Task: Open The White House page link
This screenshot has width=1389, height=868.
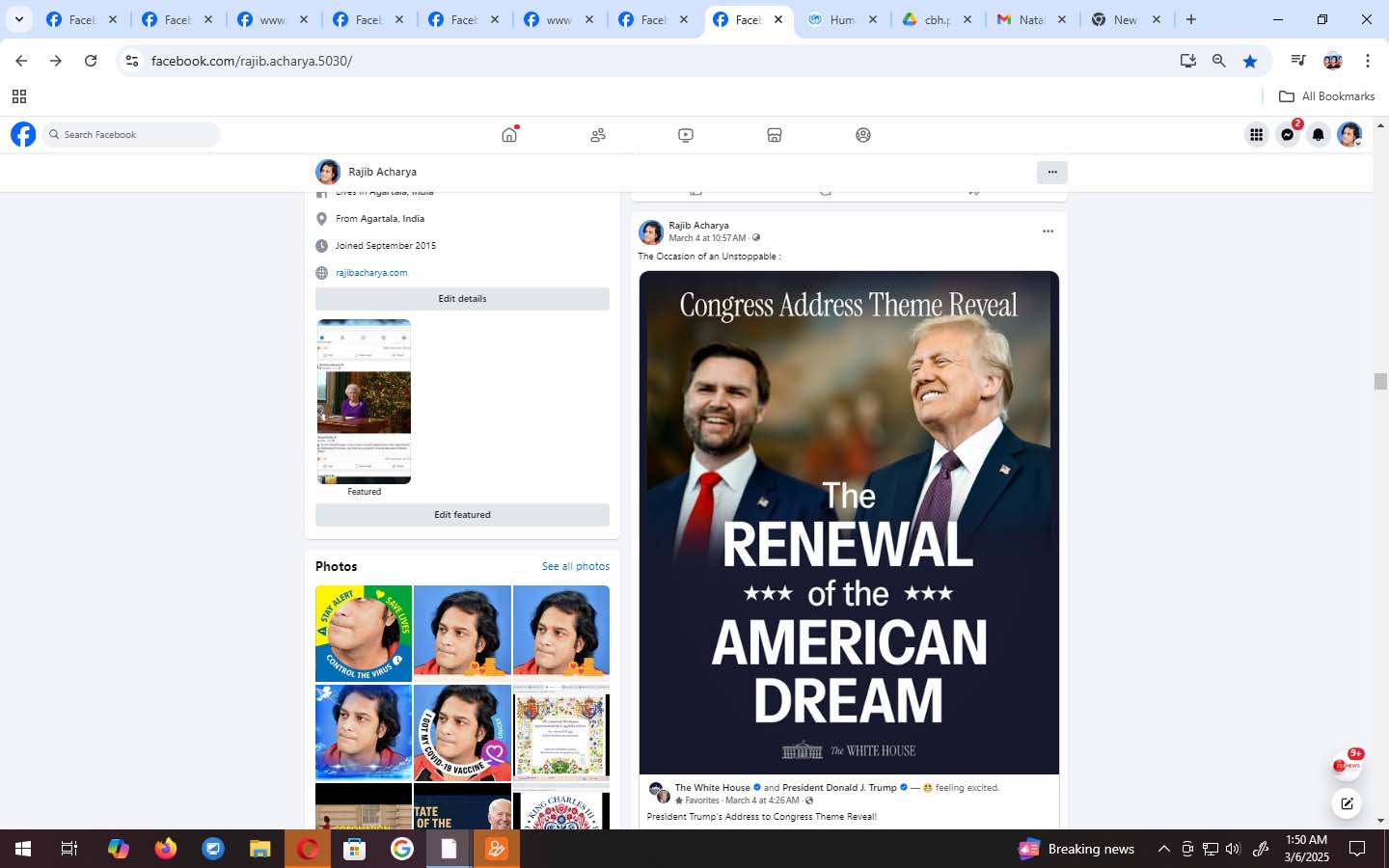Action: (x=712, y=788)
